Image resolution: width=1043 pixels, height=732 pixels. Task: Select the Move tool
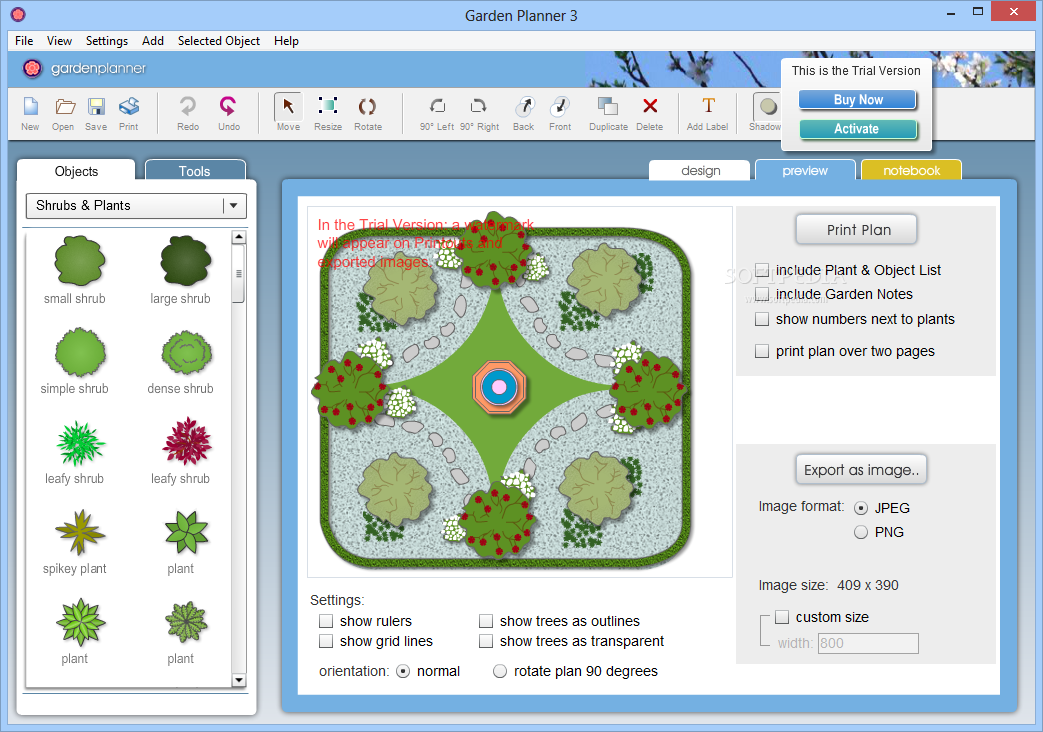[x=288, y=112]
